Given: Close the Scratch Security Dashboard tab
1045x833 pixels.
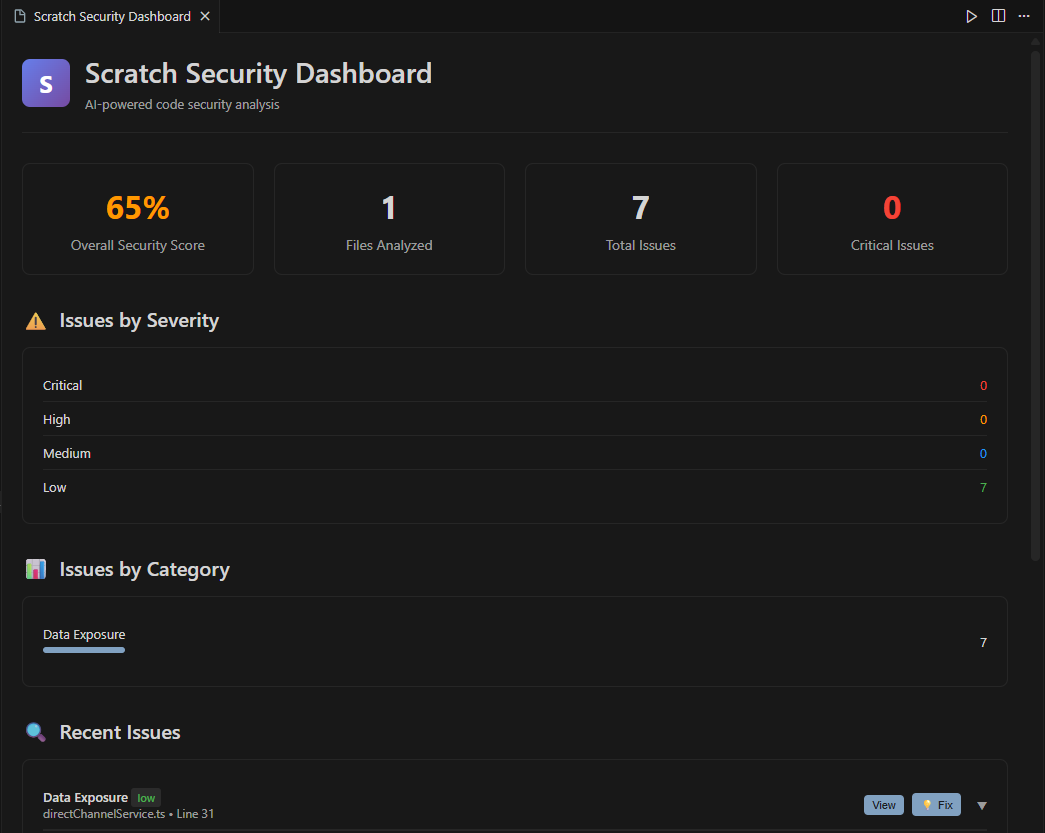Looking at the screenshot, I should click(x=205, y=16).
